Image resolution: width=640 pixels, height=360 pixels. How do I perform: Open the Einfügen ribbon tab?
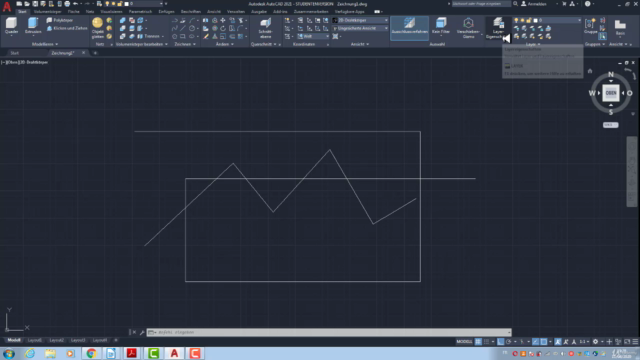click(x=166, y=12)
